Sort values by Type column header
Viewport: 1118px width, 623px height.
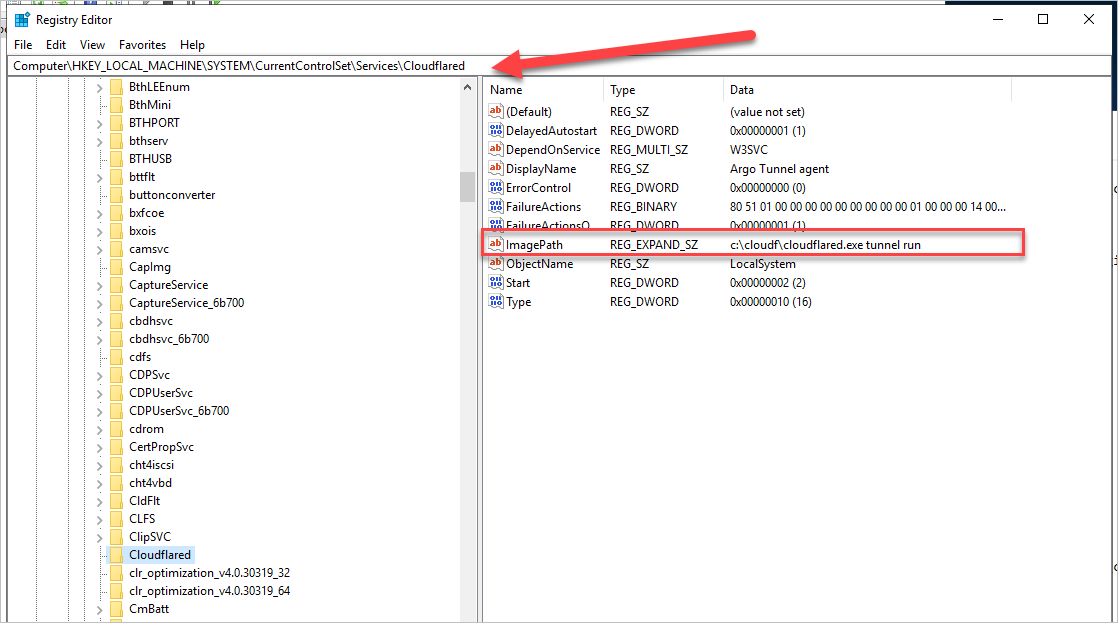663,90
